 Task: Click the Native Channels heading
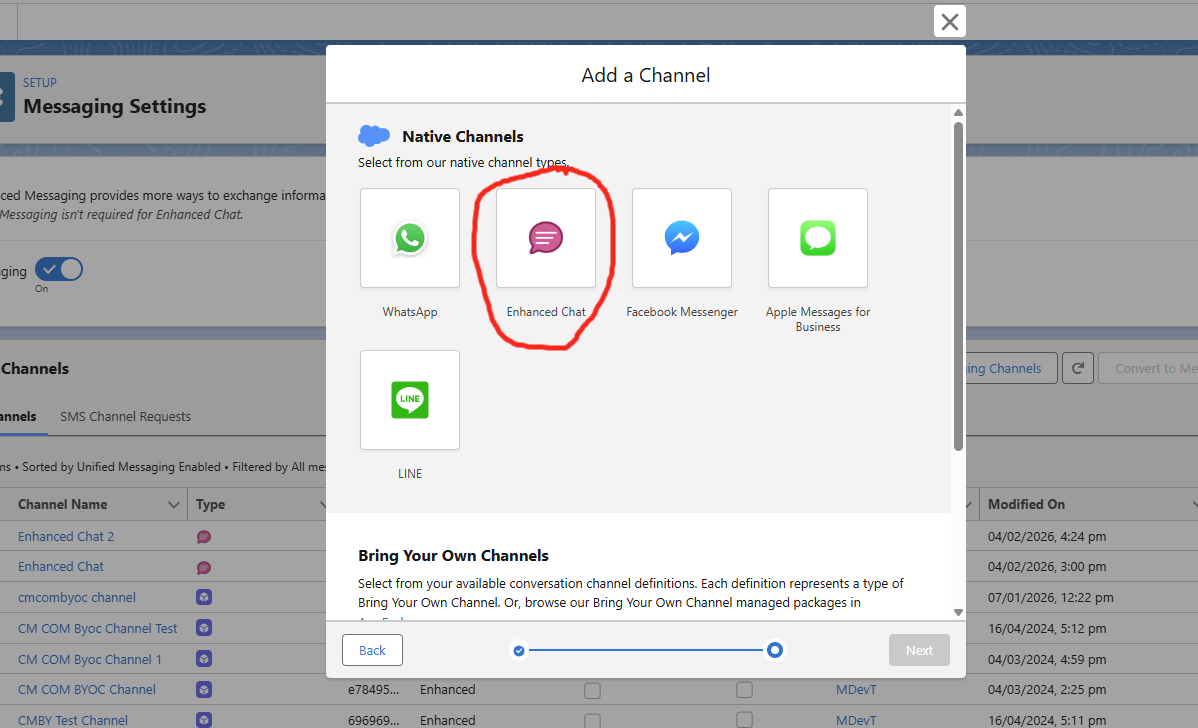click(x=462, y=137)
